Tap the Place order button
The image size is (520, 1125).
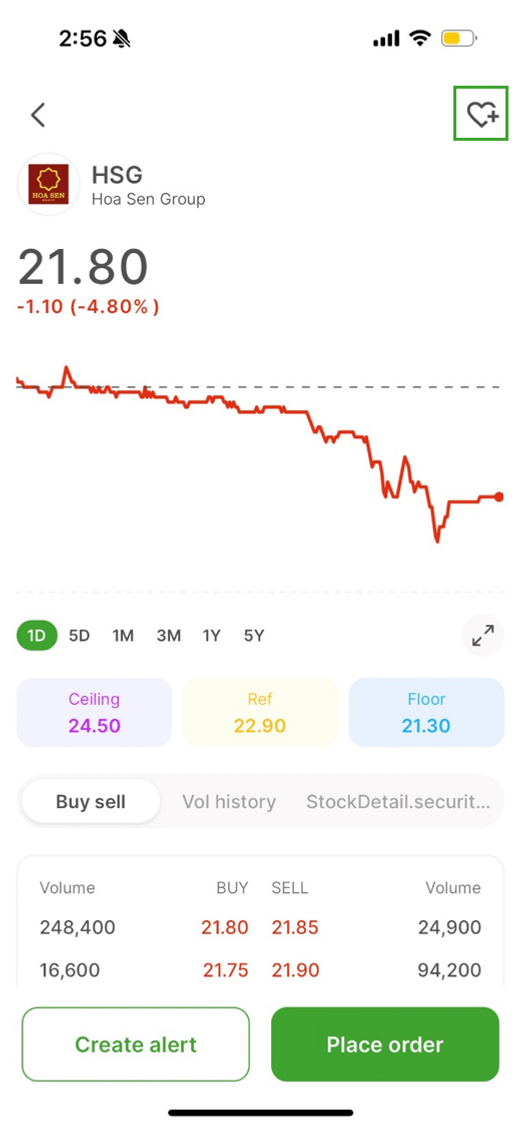point(385,1044)
